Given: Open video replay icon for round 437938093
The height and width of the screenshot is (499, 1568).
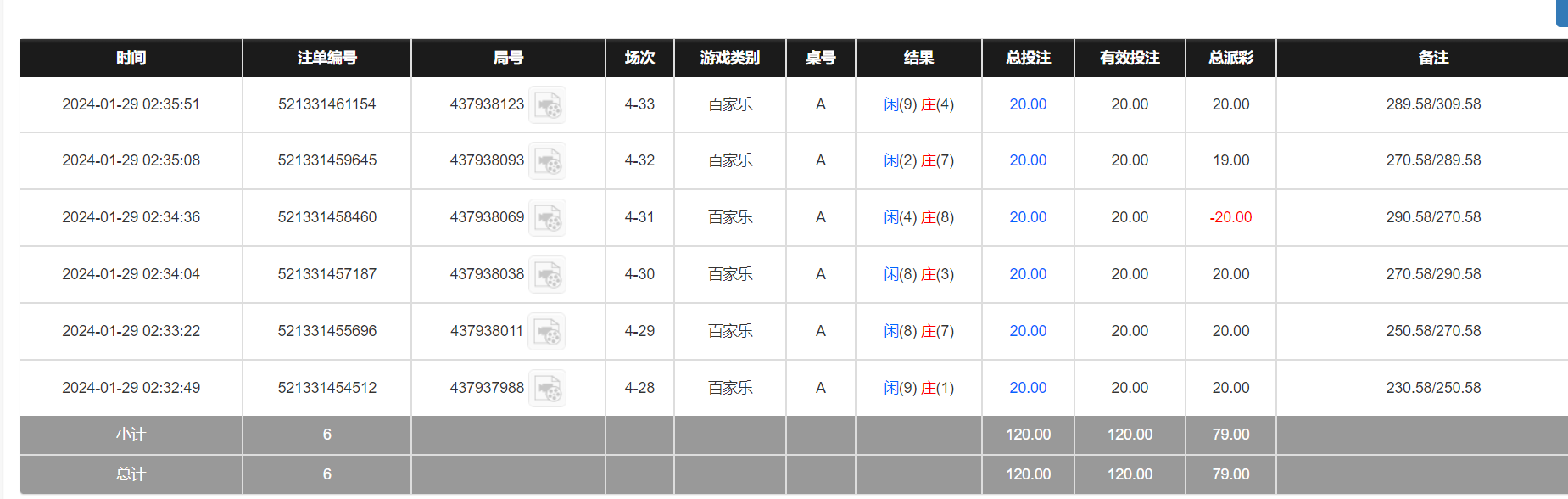Looking at the screenshot, I should click(547, 160).
